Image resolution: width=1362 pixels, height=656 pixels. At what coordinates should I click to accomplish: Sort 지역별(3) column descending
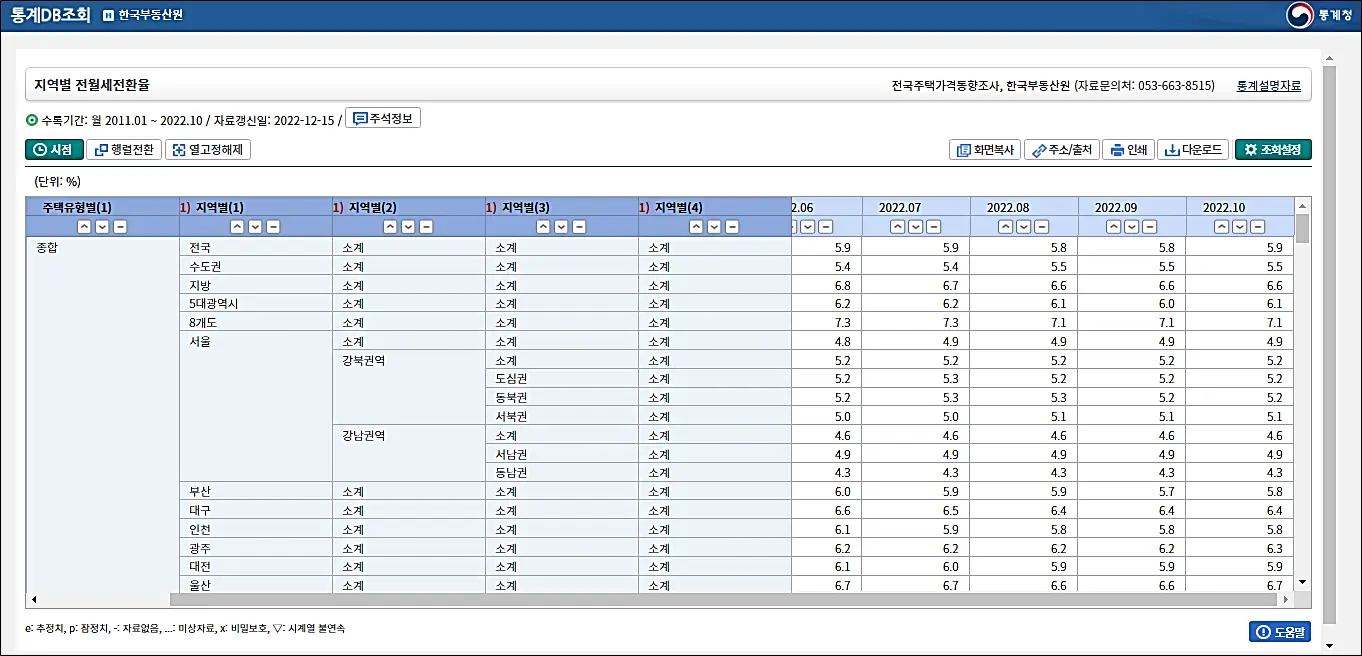561,227
